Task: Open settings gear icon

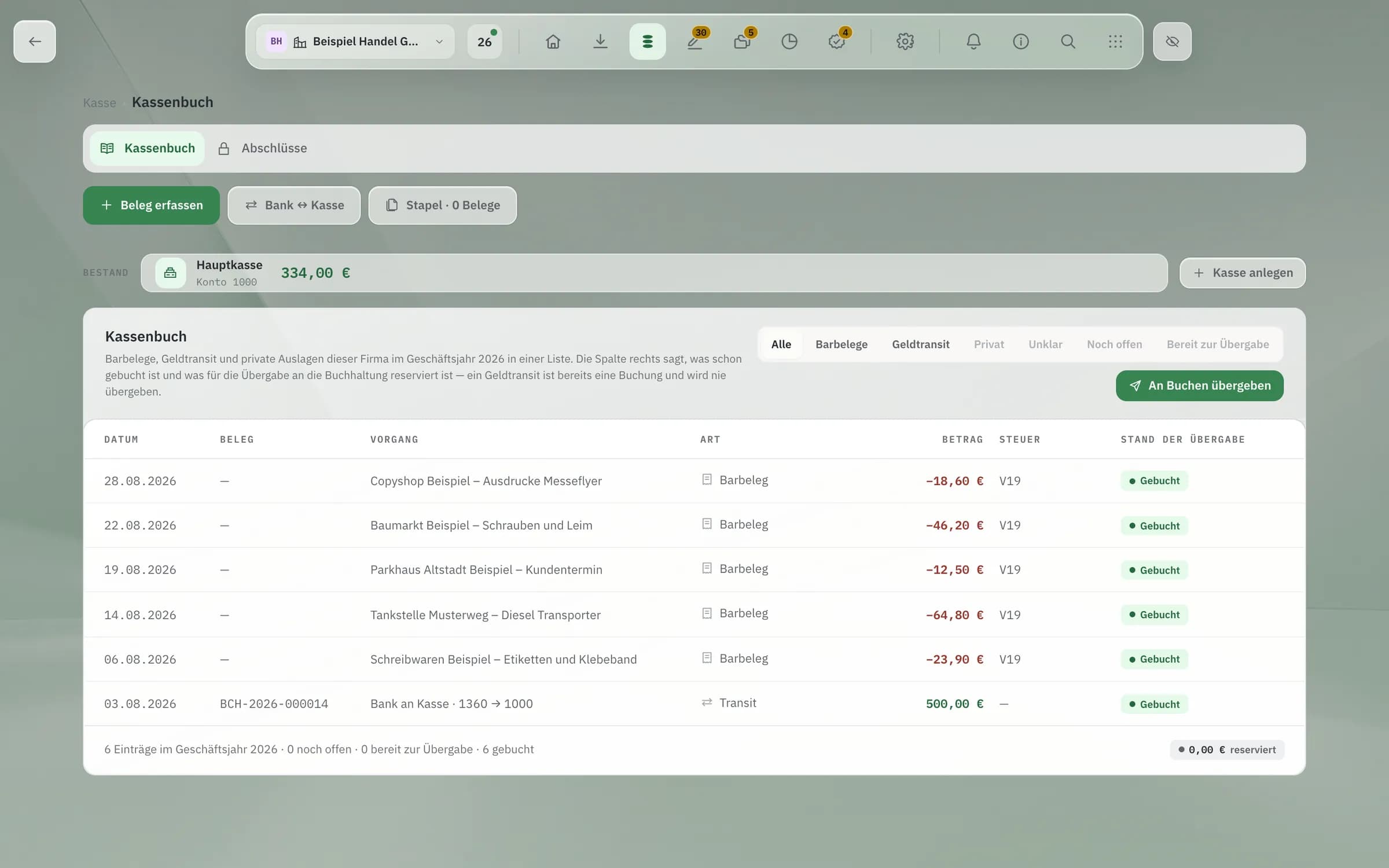Action: [x=905, y=42]
